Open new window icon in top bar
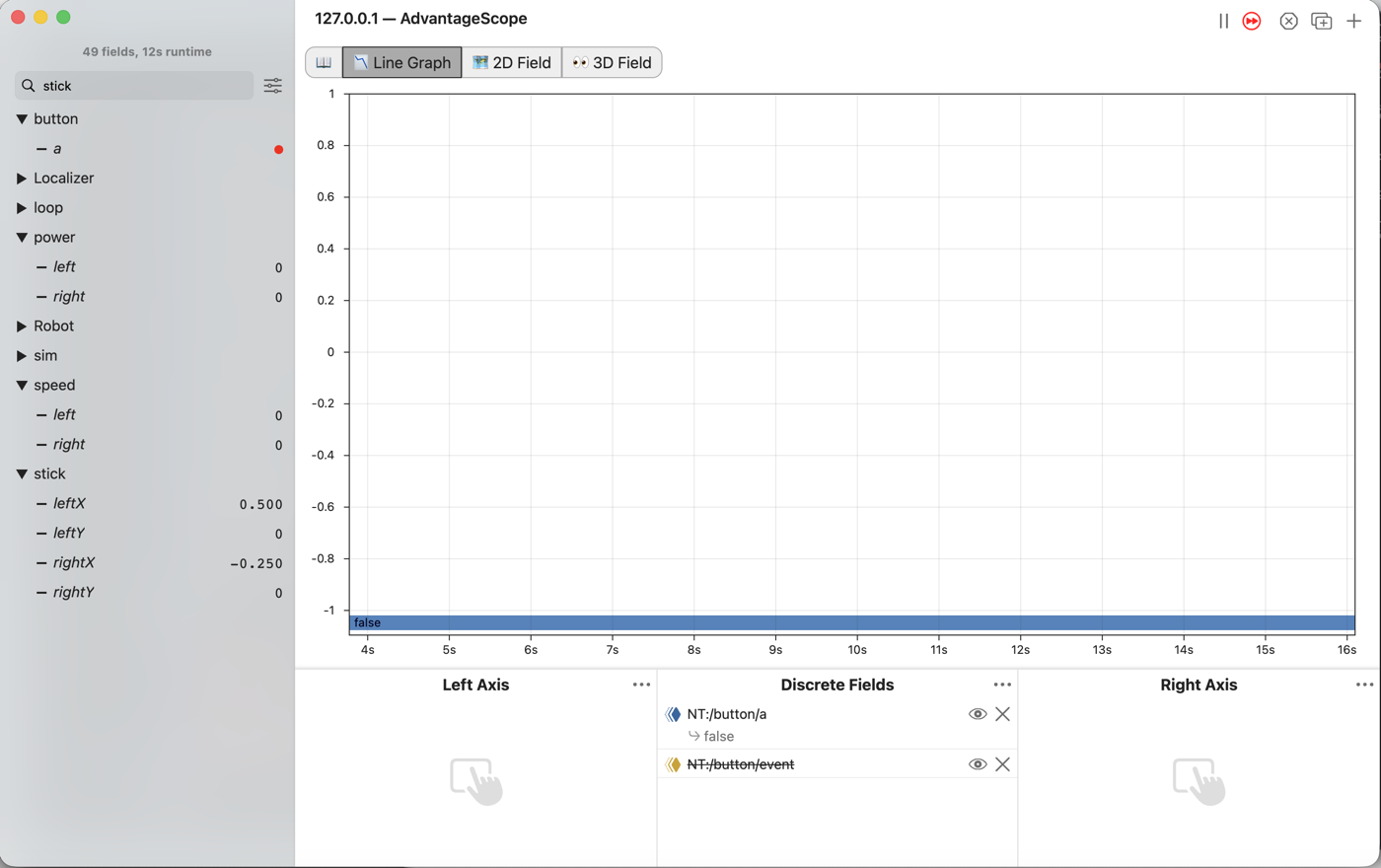 [1322, 21]
